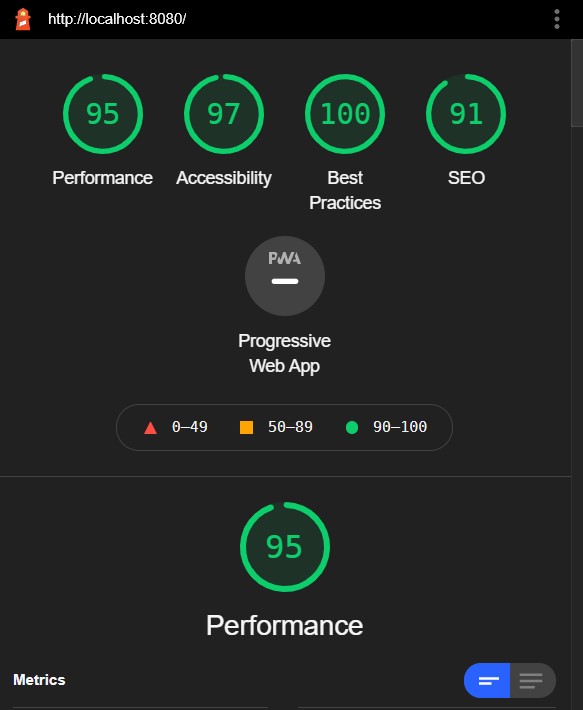Click the Performance label under the gauge

point(103,178)
